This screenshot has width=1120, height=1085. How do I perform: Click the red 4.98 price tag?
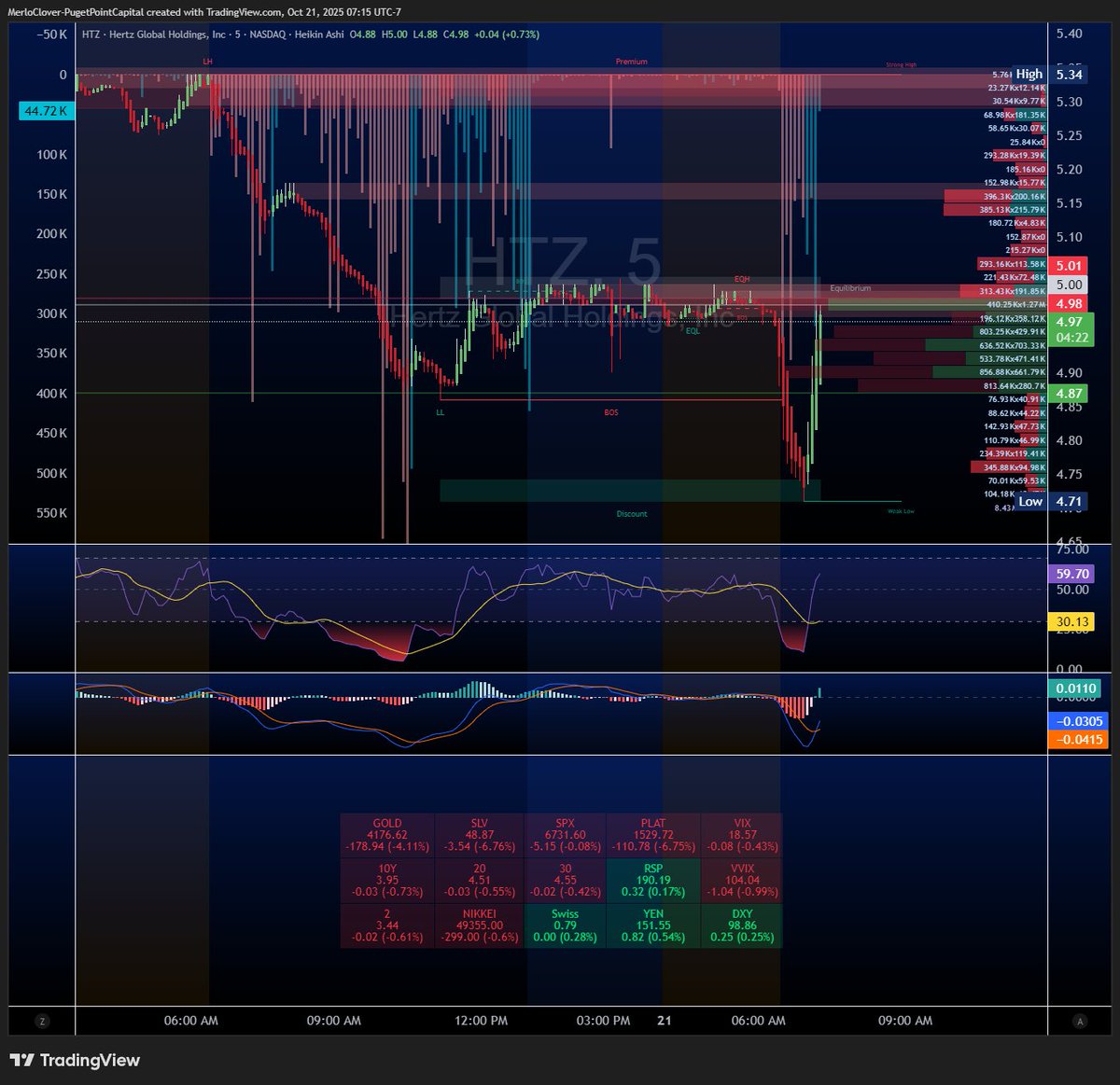click(x=1068, y=304)
